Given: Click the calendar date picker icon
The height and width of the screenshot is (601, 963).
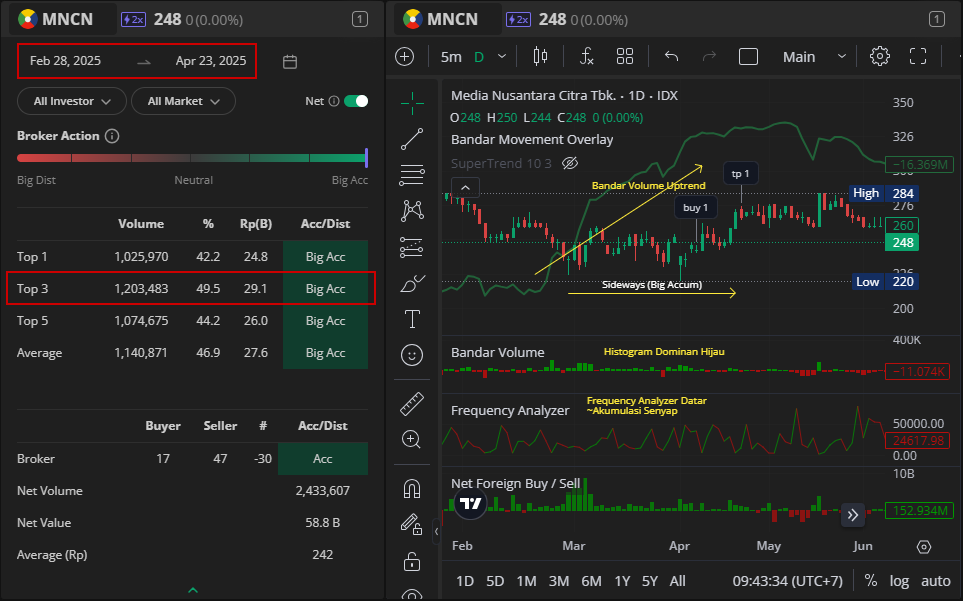Looking at the screenshot, I should tap(290, 62).
